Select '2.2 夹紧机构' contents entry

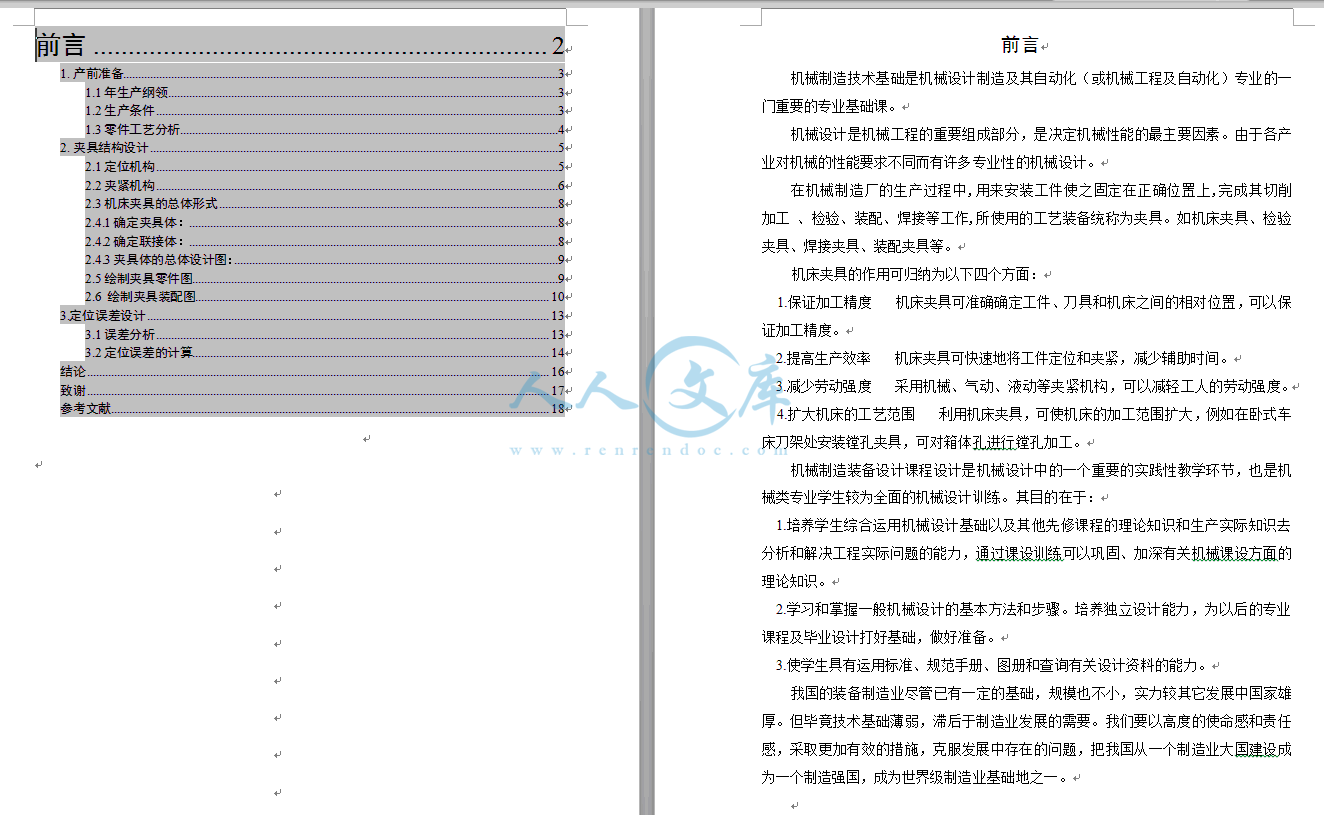coord(325,185)
